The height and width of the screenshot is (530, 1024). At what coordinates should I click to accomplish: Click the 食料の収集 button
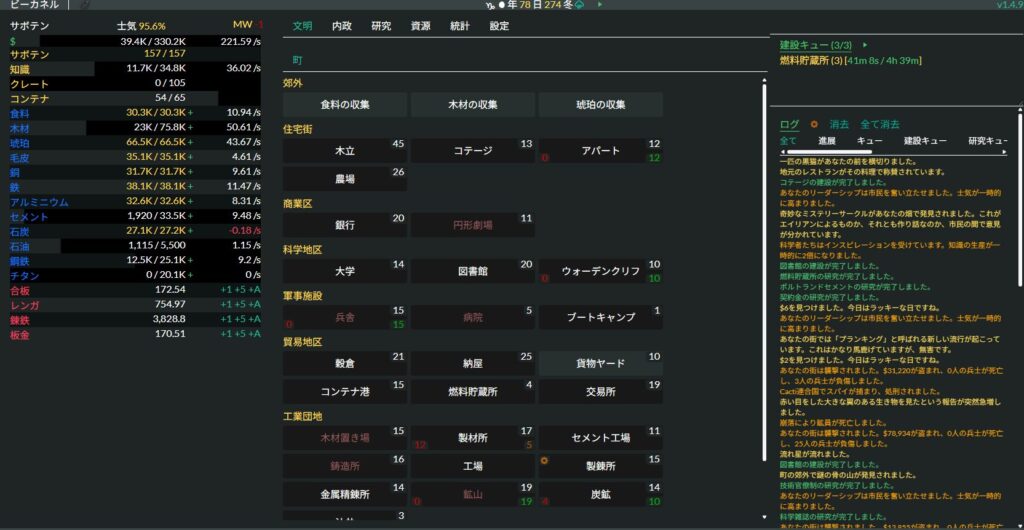click(x=345, y=105)
